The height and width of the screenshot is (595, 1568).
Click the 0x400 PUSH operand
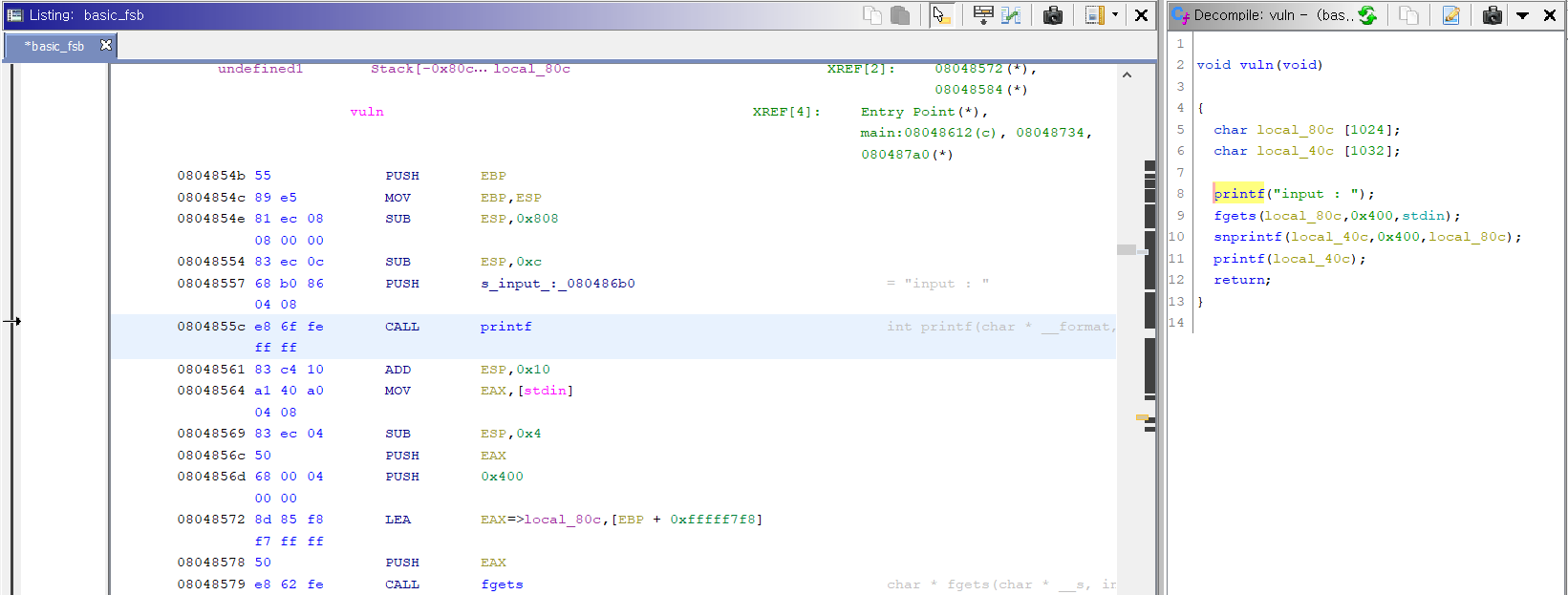(x=502, y=477)
